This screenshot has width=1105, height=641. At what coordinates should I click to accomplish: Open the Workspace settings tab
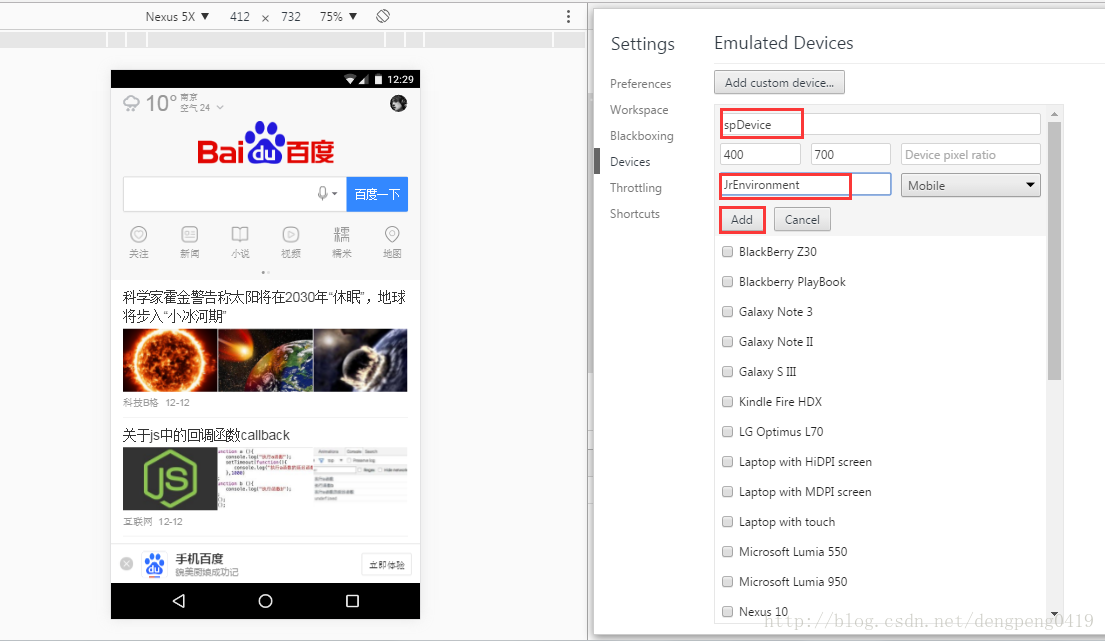click(x=639, y=110)
